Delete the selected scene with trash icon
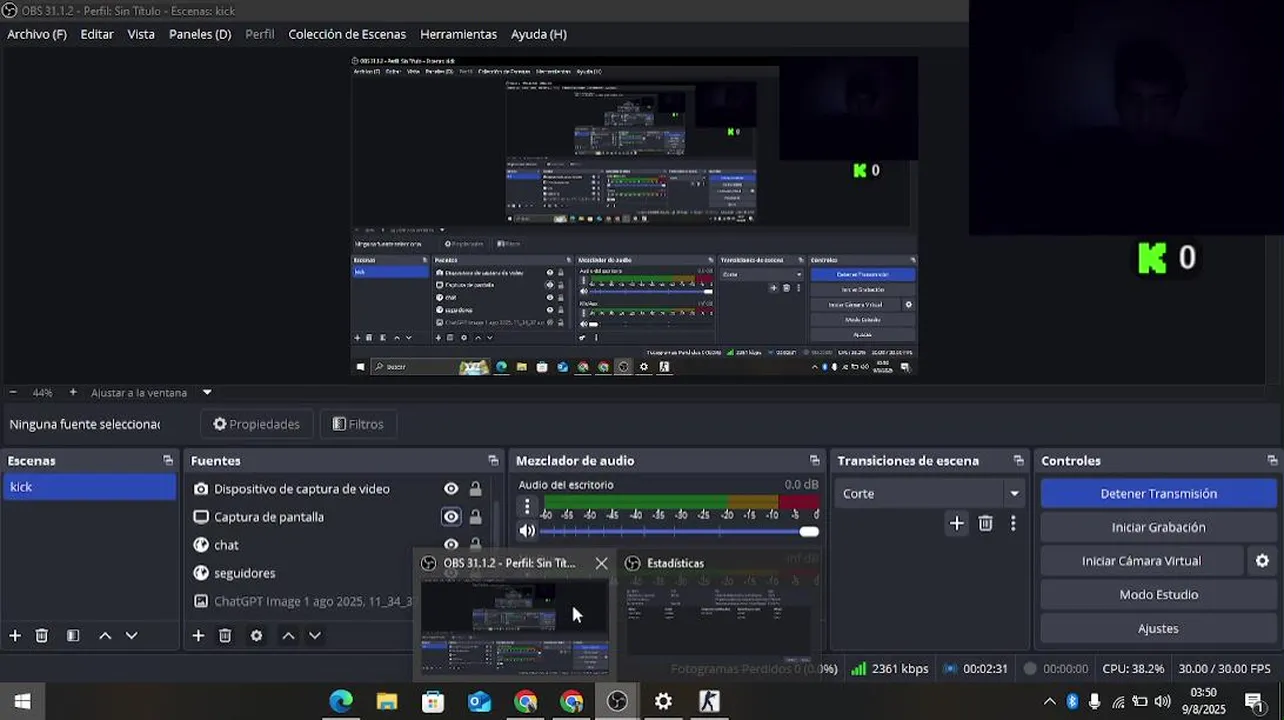 [42, 635]
